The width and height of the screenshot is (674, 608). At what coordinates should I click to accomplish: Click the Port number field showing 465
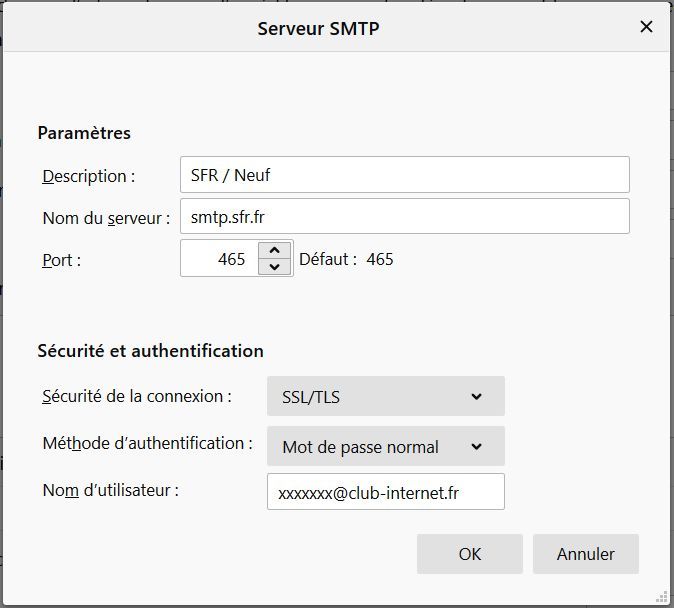(218, 259)
